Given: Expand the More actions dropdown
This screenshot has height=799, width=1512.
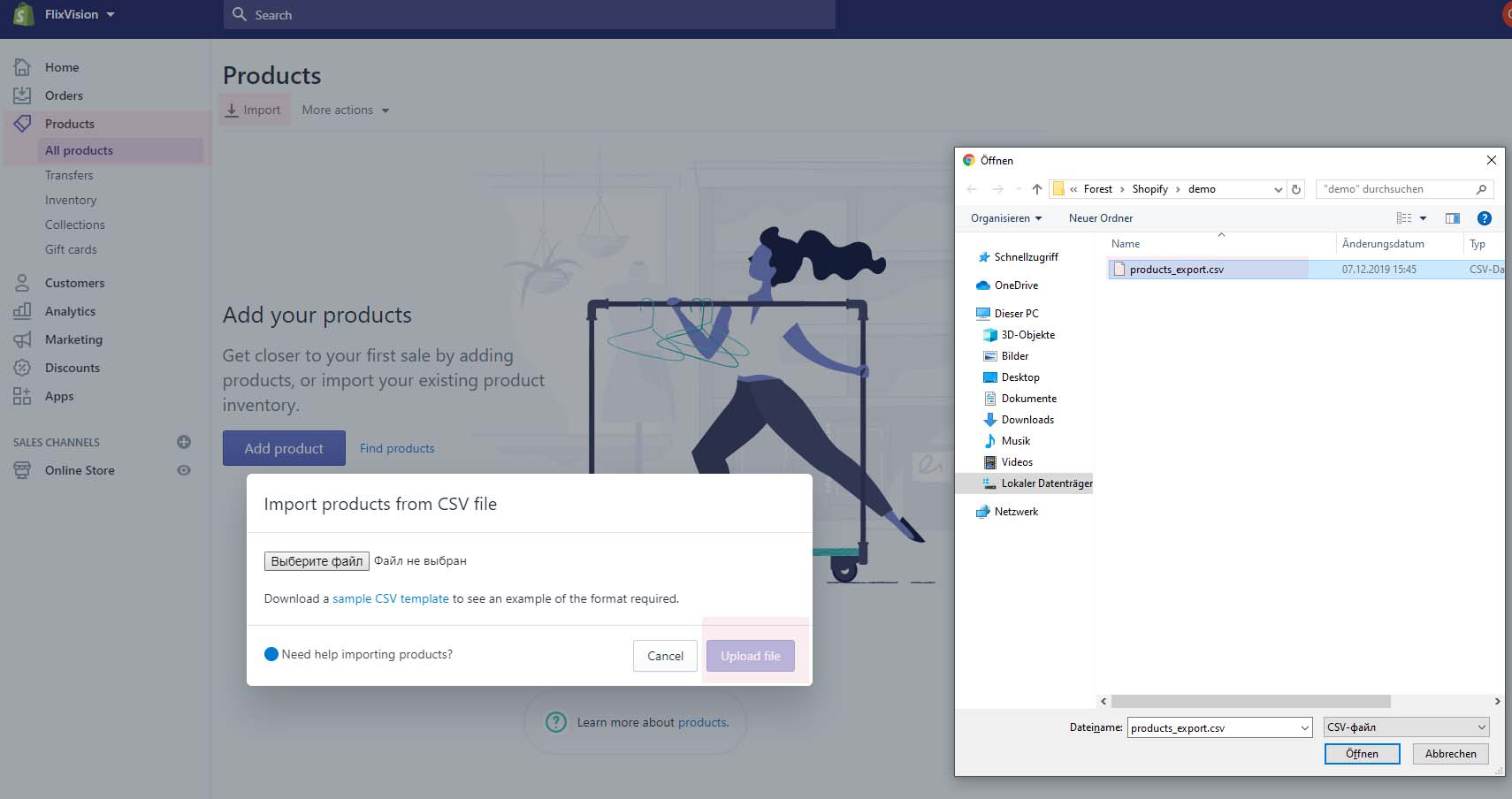Looking at the screenshot, I should click(x=345, y=110).
